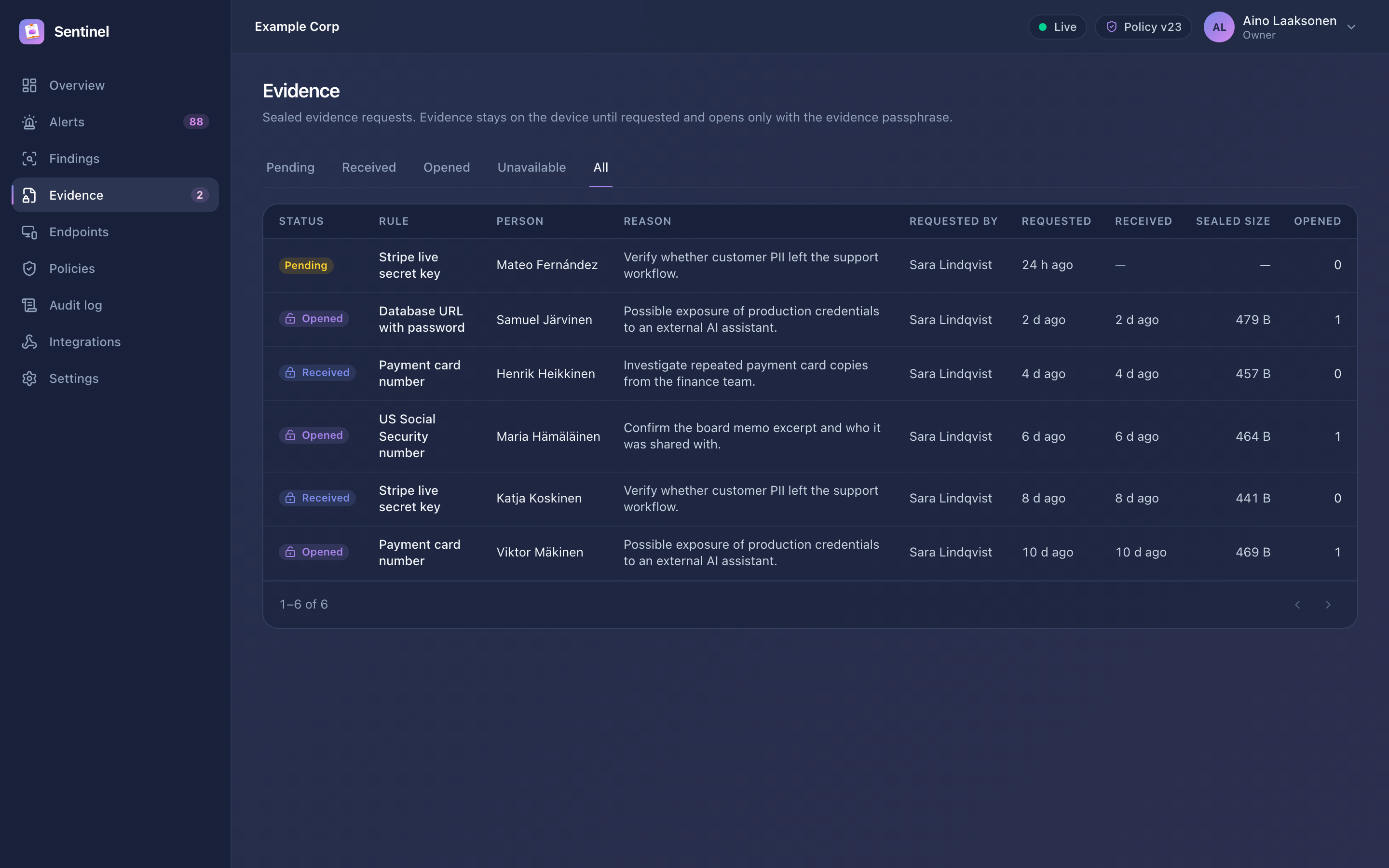Click the Evidence 2 count badge

point(200,195)
